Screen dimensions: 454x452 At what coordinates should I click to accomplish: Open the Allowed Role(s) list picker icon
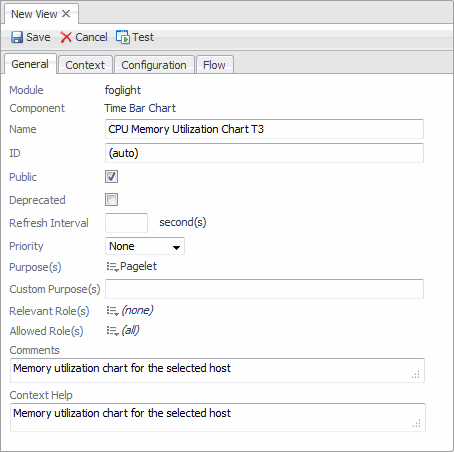113,331
